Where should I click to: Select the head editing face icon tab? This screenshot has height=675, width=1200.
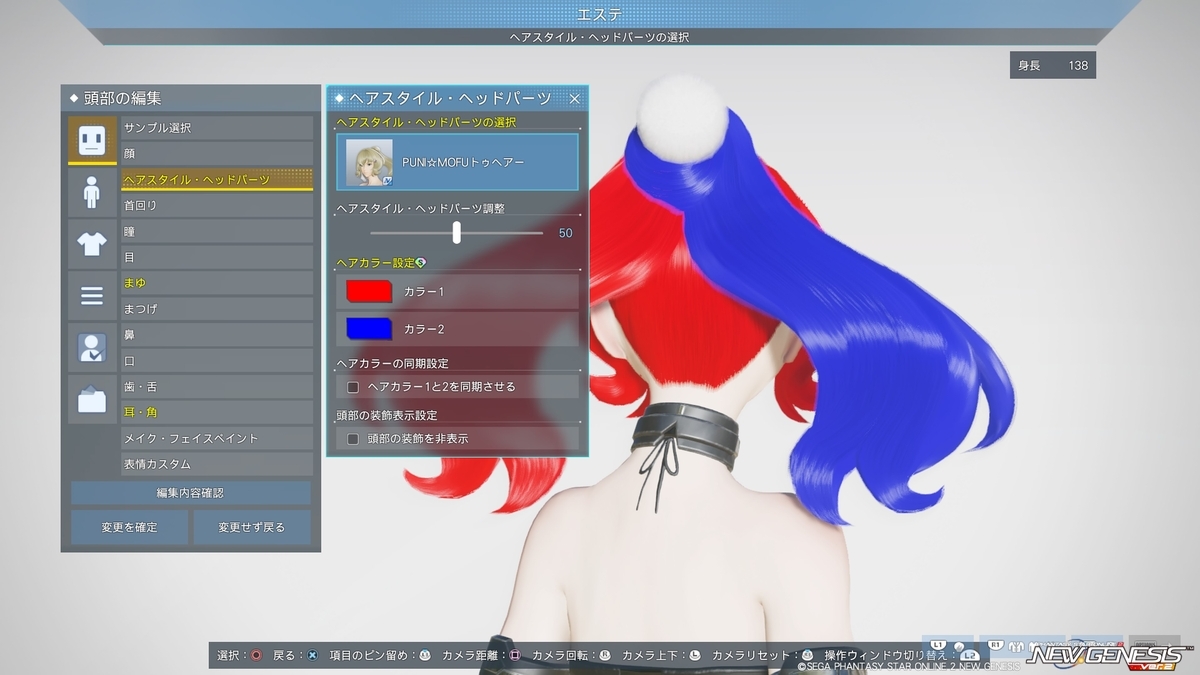click(92, 139)
